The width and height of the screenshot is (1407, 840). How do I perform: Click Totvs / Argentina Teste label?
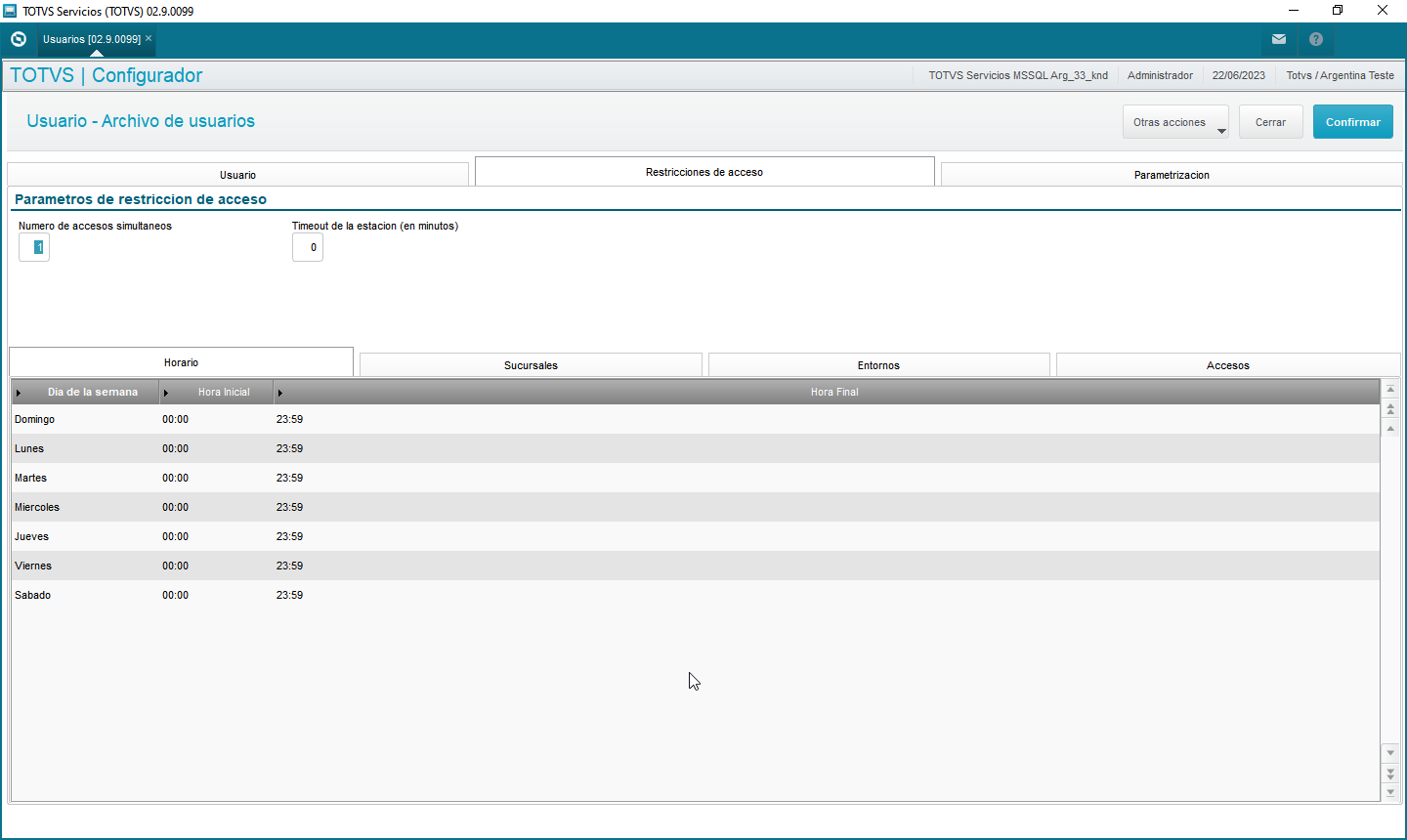pyautogui.click(x=1340, y=75)
